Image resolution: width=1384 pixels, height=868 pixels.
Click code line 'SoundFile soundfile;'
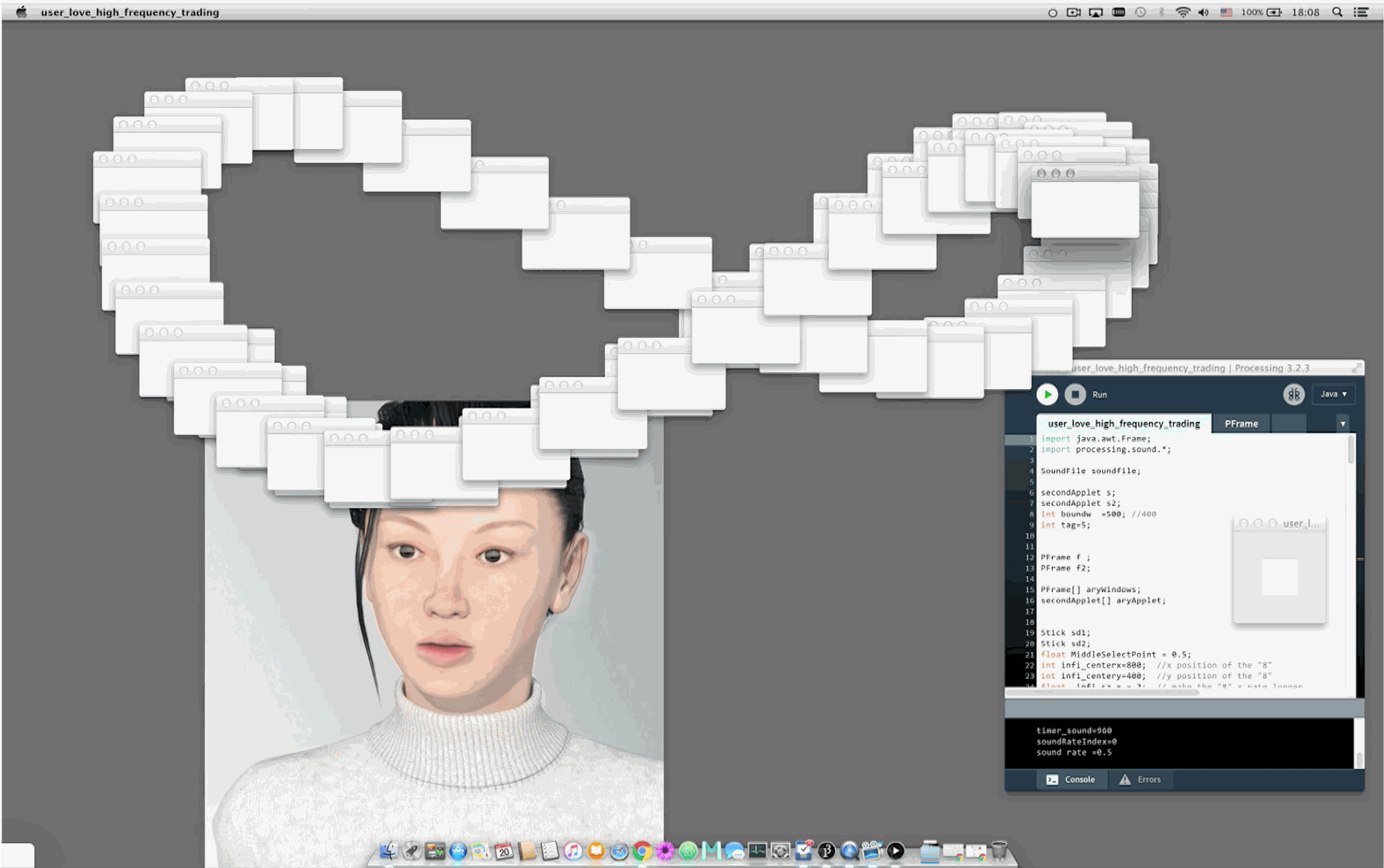click(1090, 471)
